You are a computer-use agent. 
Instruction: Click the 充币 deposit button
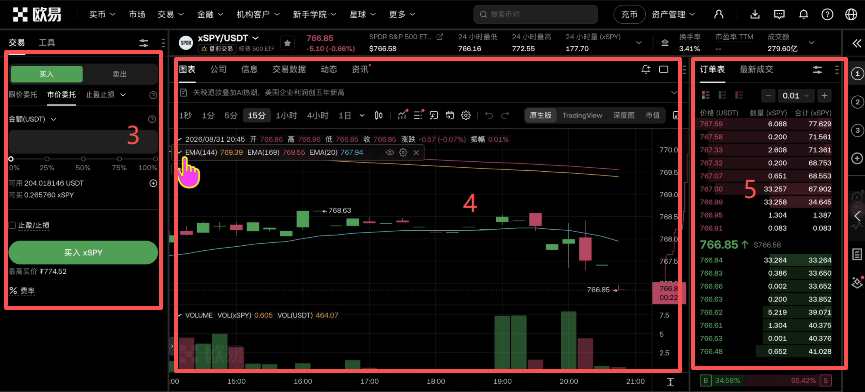coord(629,15)
